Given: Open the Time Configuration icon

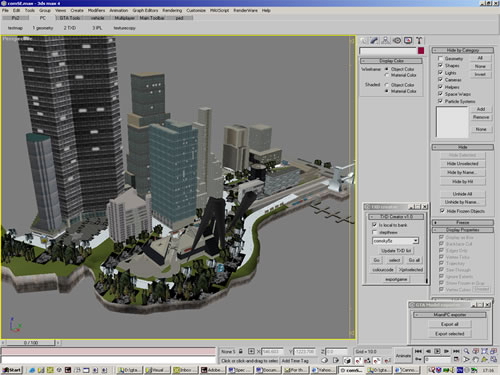Looking at the screenshot, I should point(456,360).
